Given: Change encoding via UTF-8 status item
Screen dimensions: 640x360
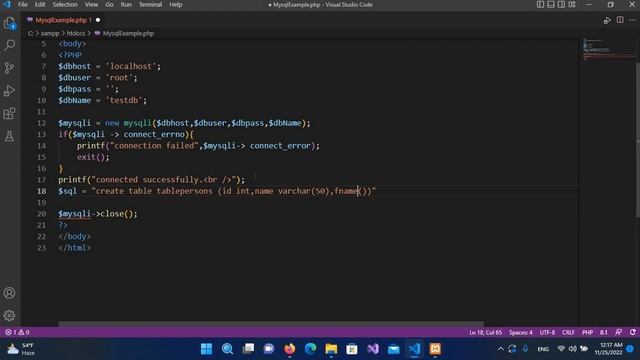Looking at the screenshot, I should [547, 332].
